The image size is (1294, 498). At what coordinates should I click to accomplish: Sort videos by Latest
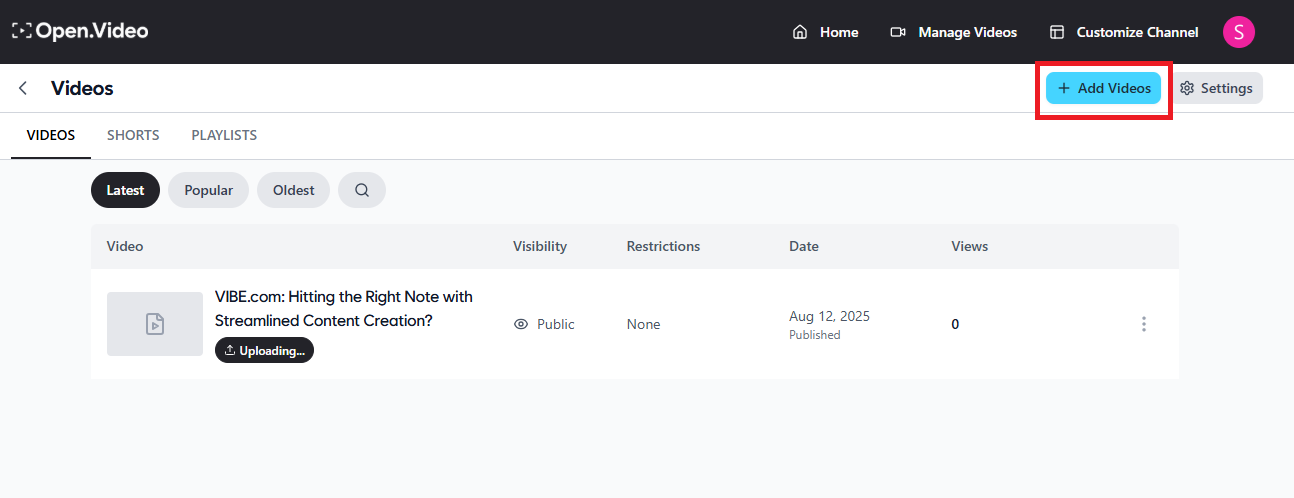click(125, 190)
